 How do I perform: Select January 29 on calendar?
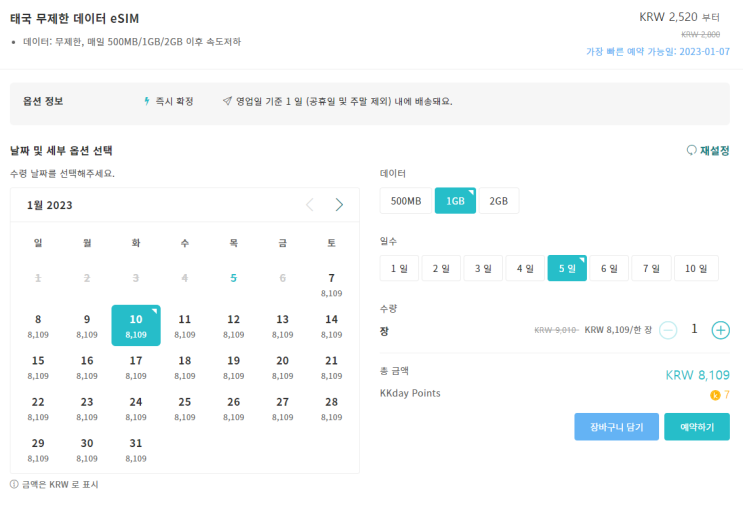[38, 449]
